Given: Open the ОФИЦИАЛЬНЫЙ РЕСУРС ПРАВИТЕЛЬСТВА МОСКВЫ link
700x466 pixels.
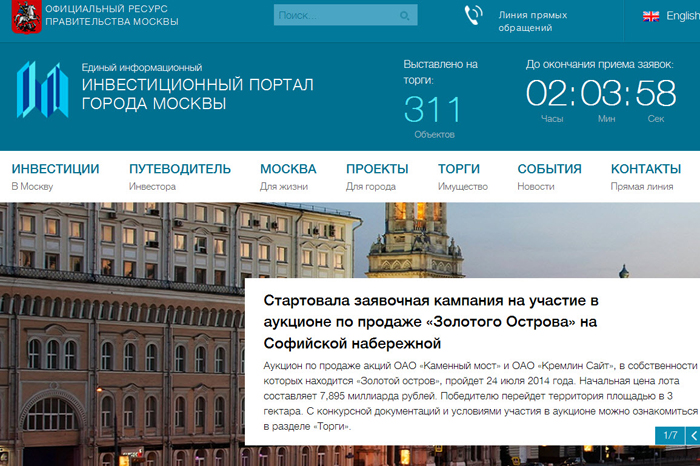Looking at the screenshot, I should (x=112, y=15).
